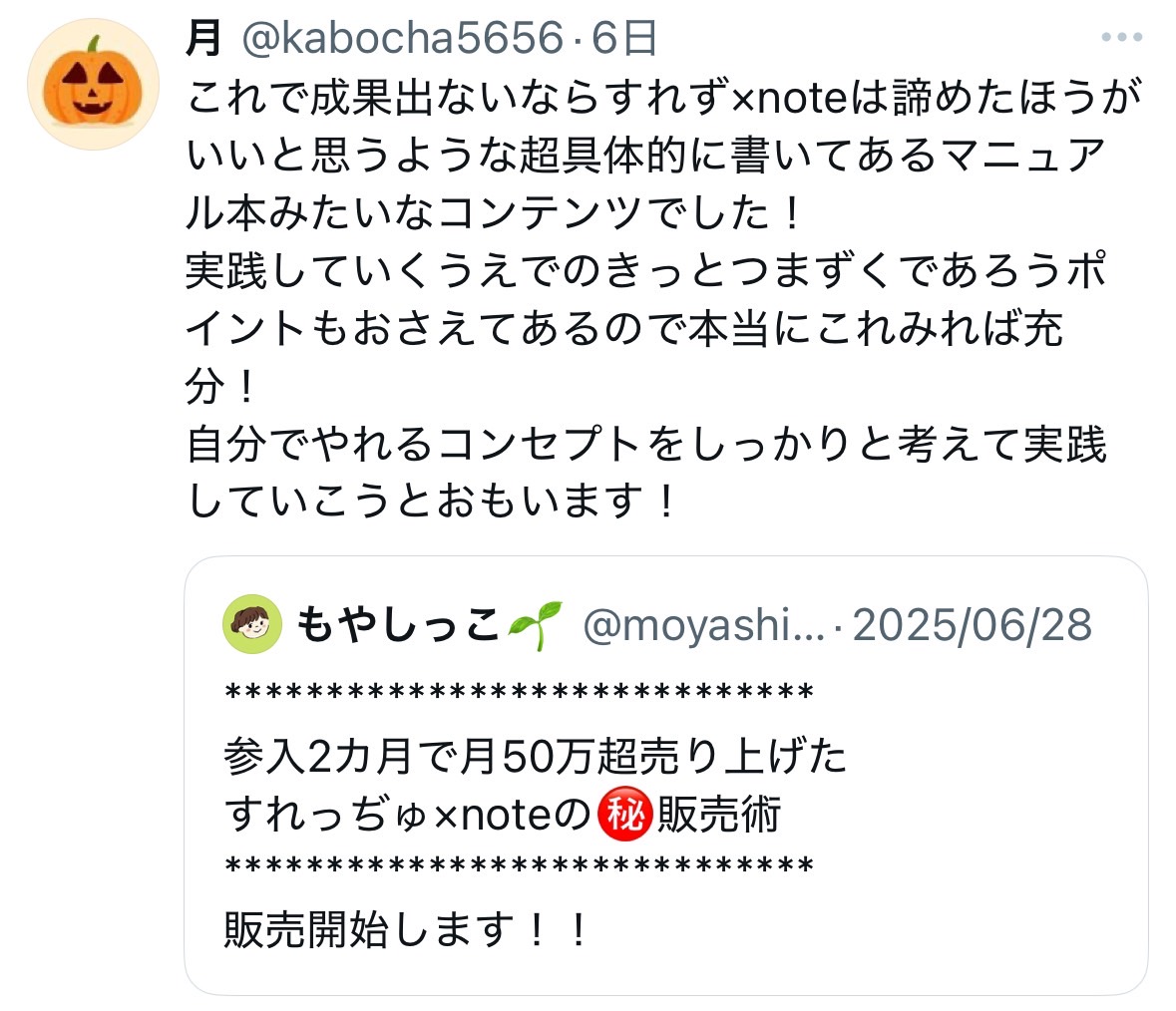The height and width of the screenshot is (1011, 1176).
Task: Click the line 参入2カ月で月50万超売り上げた
Action: pos(536,756)
